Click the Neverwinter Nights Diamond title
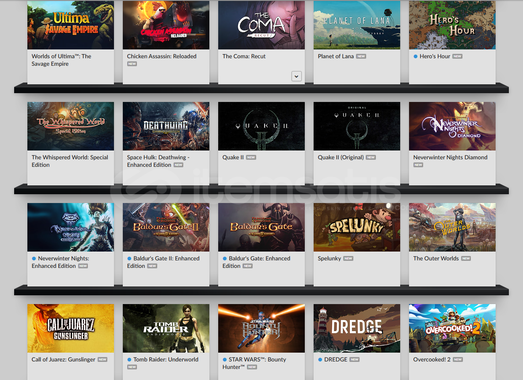 [x=450, y=157]
